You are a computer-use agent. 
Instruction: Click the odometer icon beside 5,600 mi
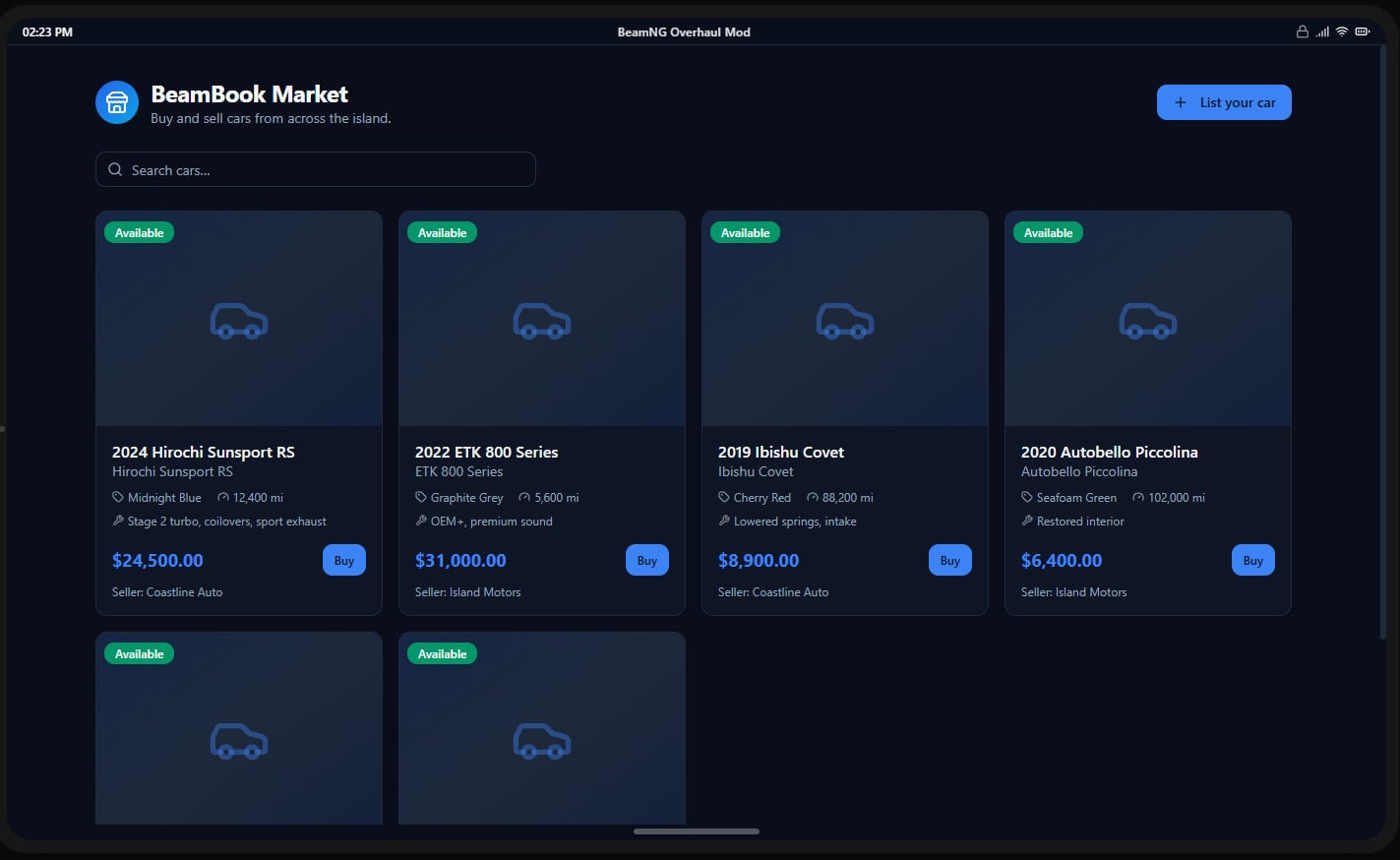coord(524,497)
